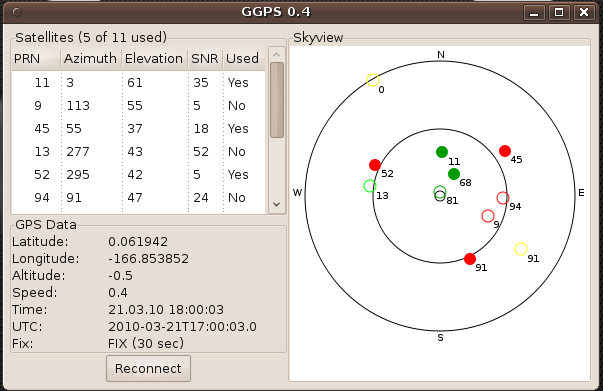Viewport: 603px width, 391px height.
Task: Select the hollow red satellite 94 circle
Action: point(503,198)
